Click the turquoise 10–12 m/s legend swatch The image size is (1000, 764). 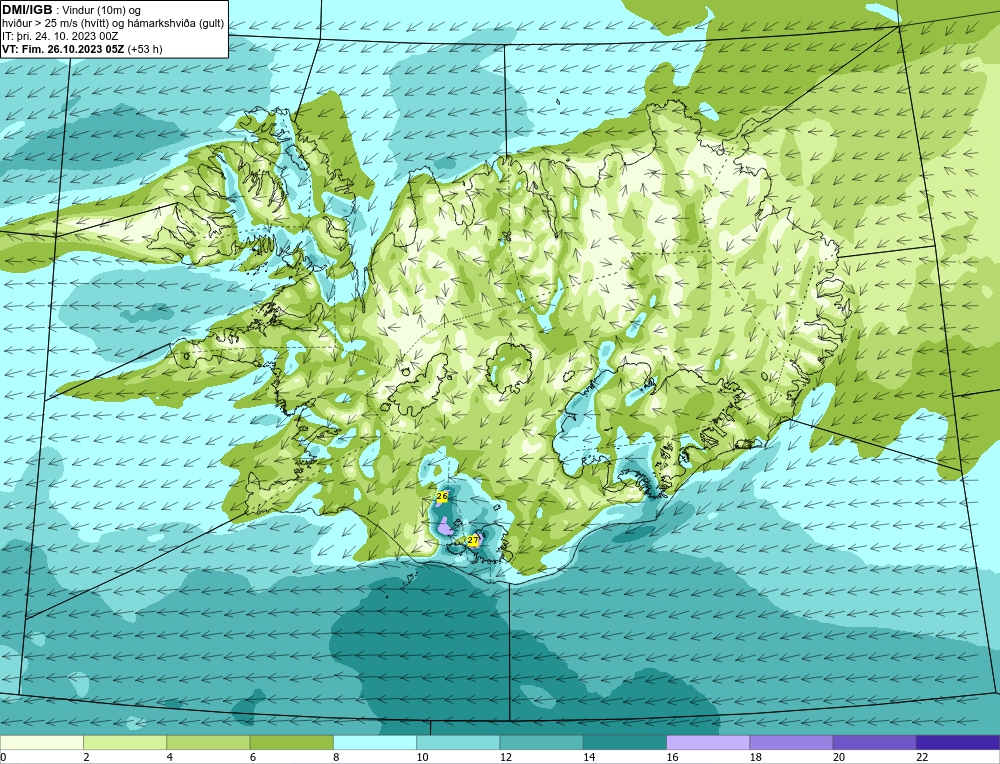pyautogui.click(x=458, y=742)
